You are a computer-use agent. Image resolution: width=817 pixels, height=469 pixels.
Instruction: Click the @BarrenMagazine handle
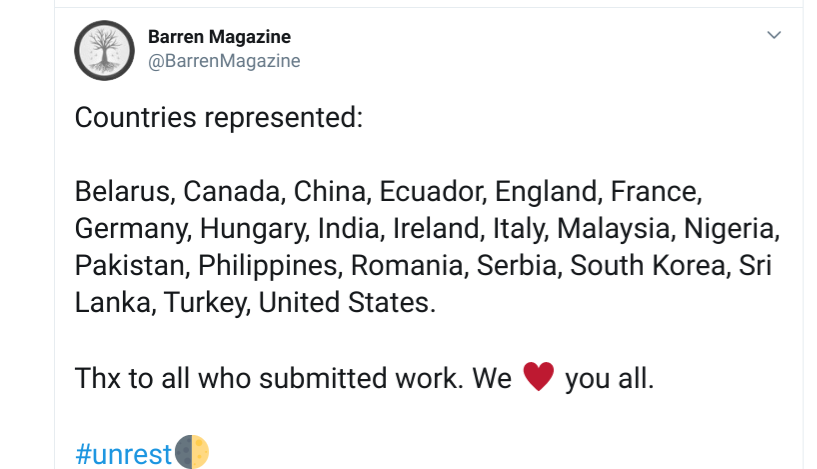[x=224, y=61]
